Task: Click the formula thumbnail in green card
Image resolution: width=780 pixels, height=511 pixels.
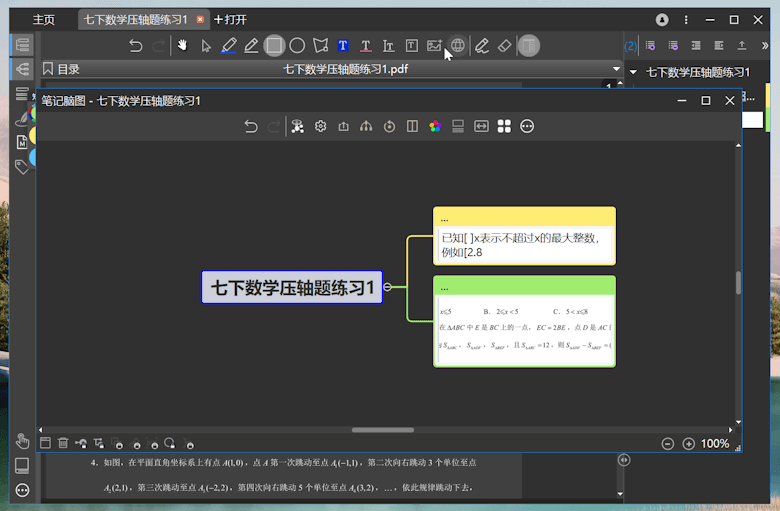Action: click(x=524, y=329)
